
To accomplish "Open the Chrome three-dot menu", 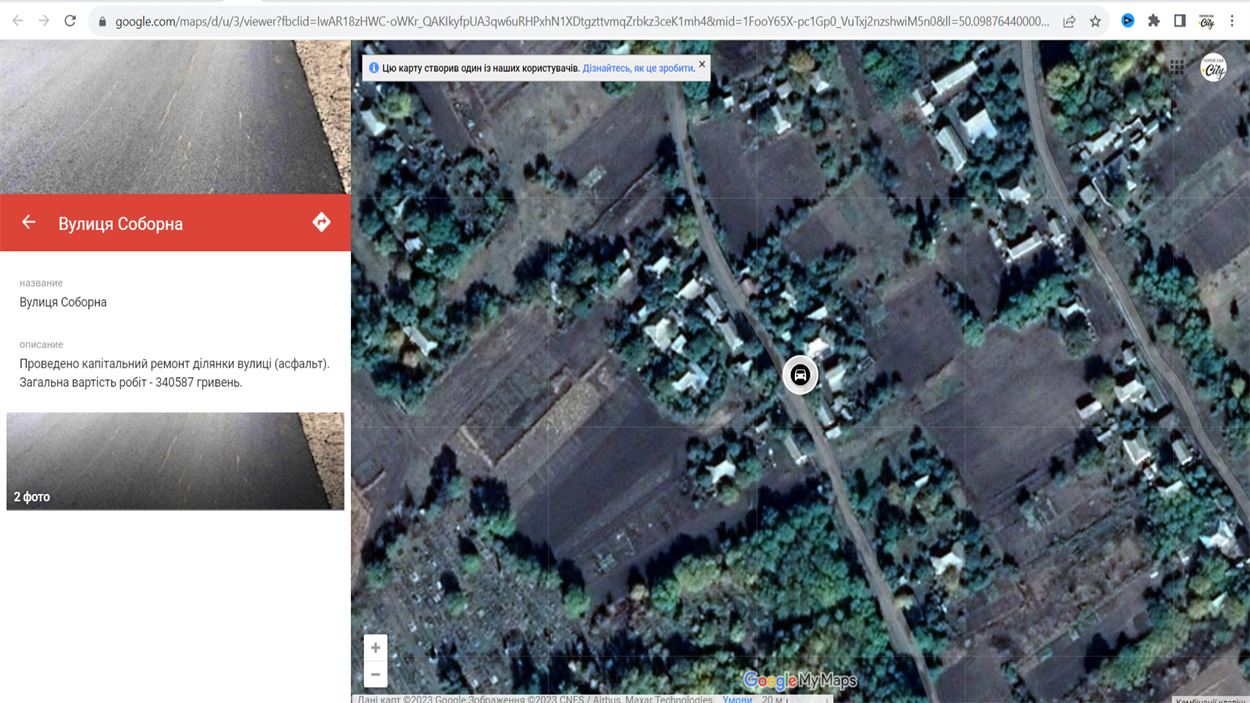I will coord(1232,21).
